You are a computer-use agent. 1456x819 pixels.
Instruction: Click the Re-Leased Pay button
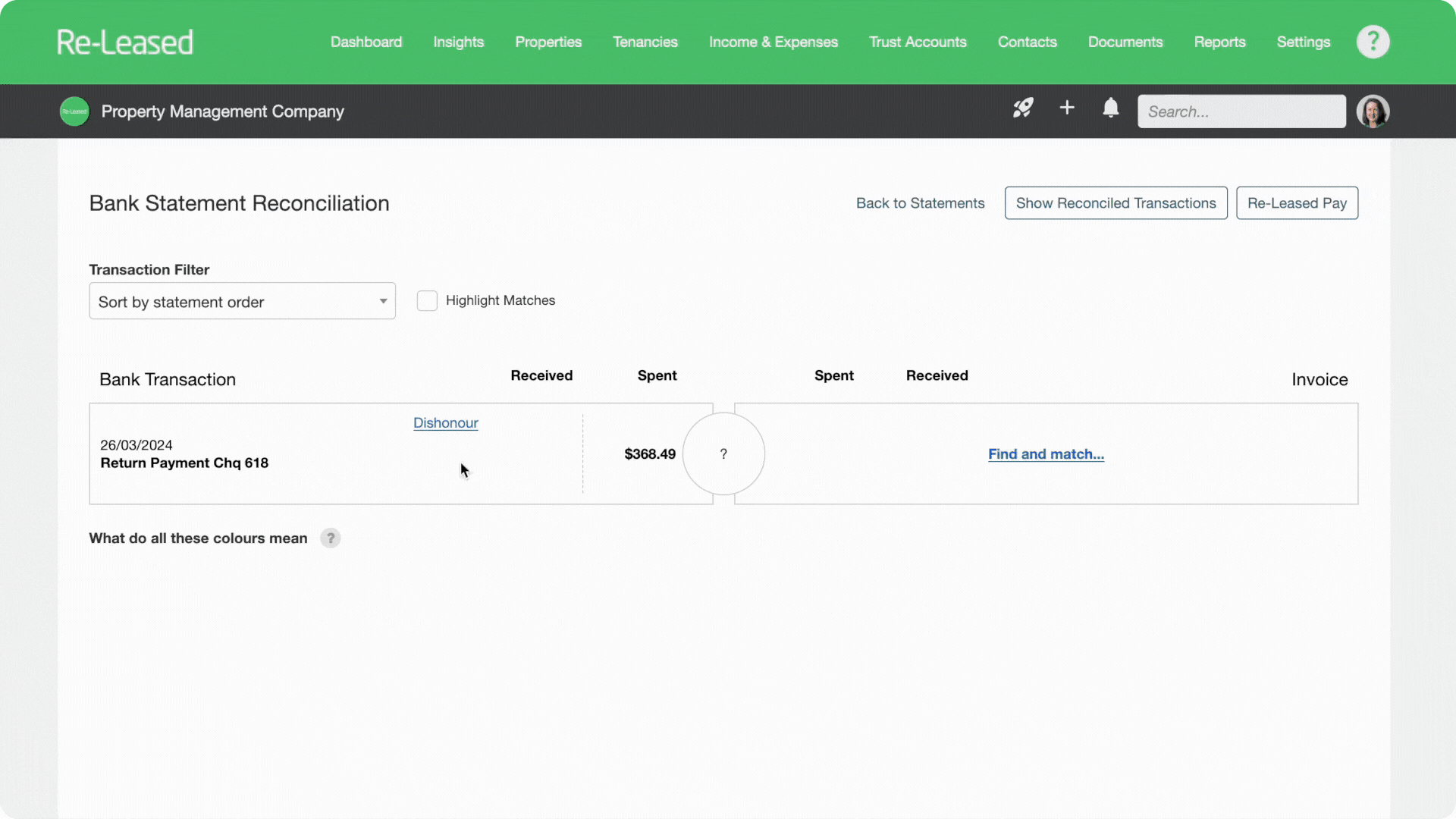(x=1297, y=203)
